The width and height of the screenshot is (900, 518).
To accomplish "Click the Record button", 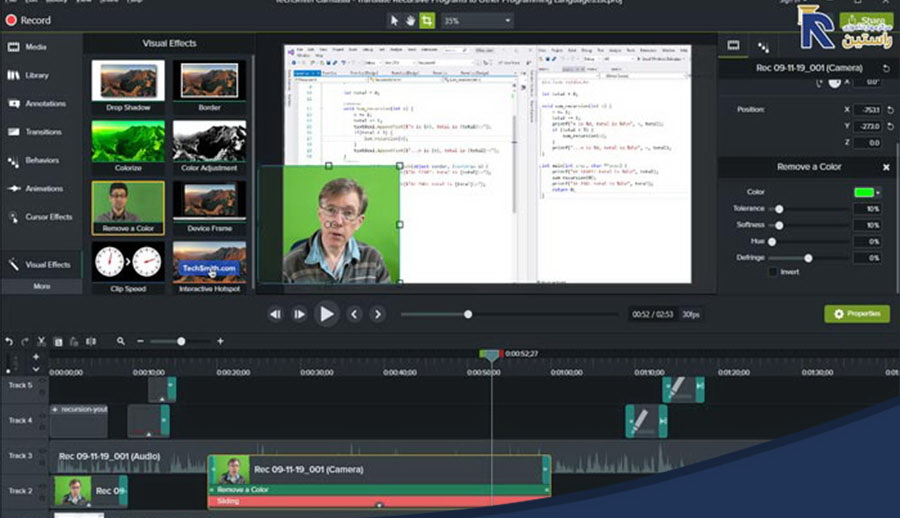I will coord(28,20).
